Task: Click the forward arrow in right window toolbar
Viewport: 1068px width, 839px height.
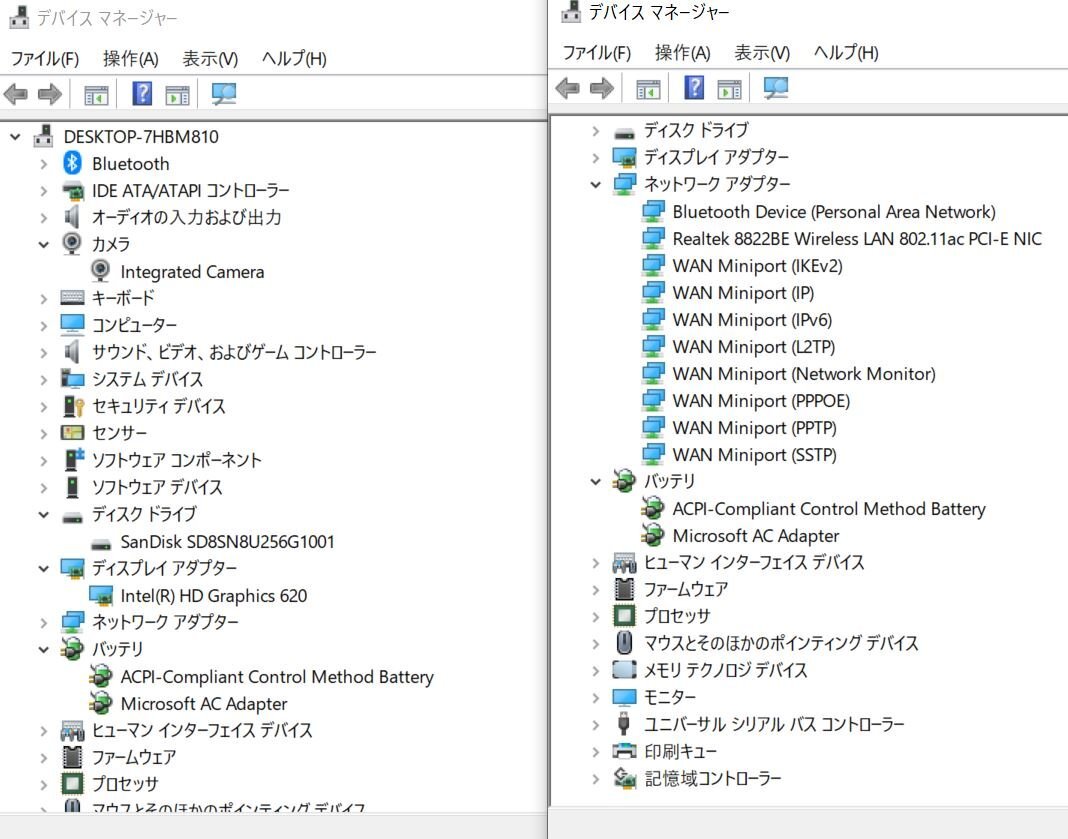Action: coord(601,88)
